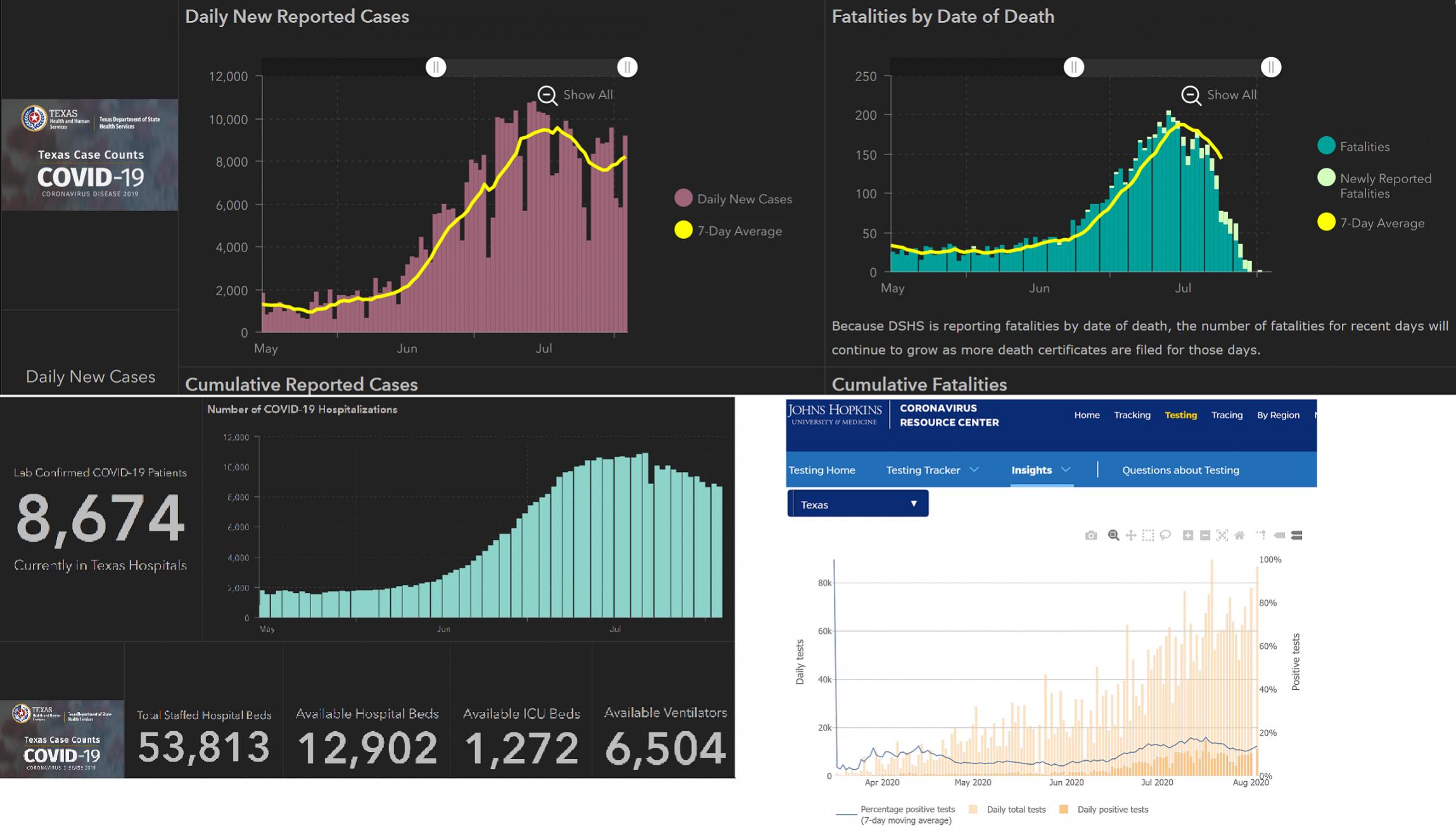Click the Texas Case Counts COVID-19 banner thumbnail at top

[89, 154]
